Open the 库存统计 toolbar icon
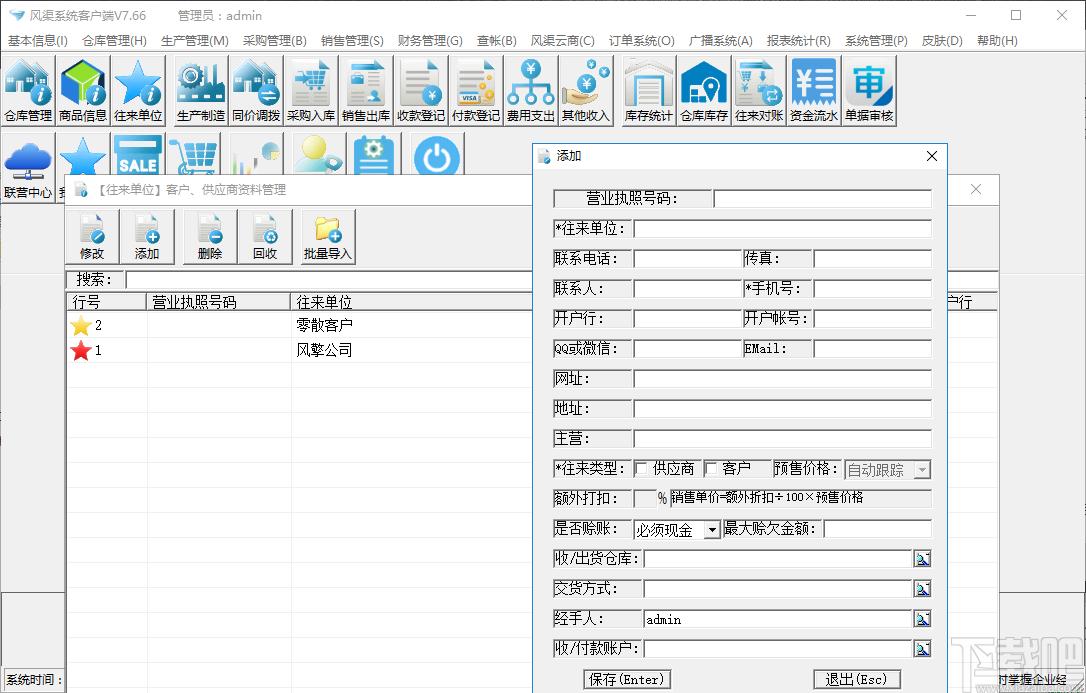Image resolution: width=1086 pixels, height=693 pixels. point(648,91)
